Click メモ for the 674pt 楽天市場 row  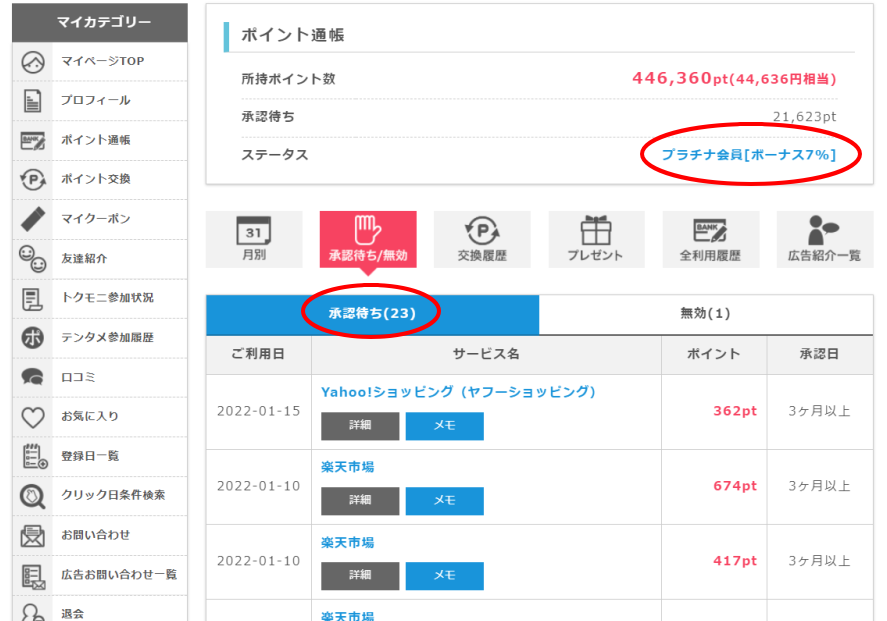point(445,501)
